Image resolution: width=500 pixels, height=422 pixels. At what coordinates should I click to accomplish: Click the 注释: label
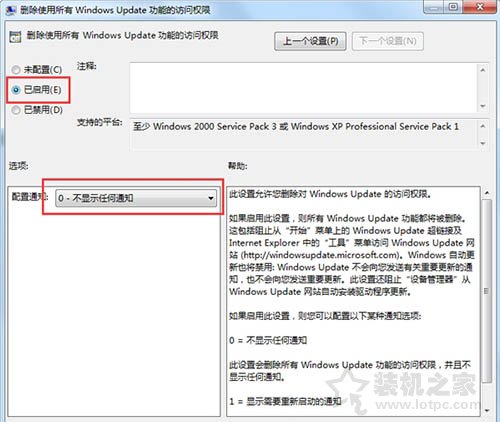(87, 66)
